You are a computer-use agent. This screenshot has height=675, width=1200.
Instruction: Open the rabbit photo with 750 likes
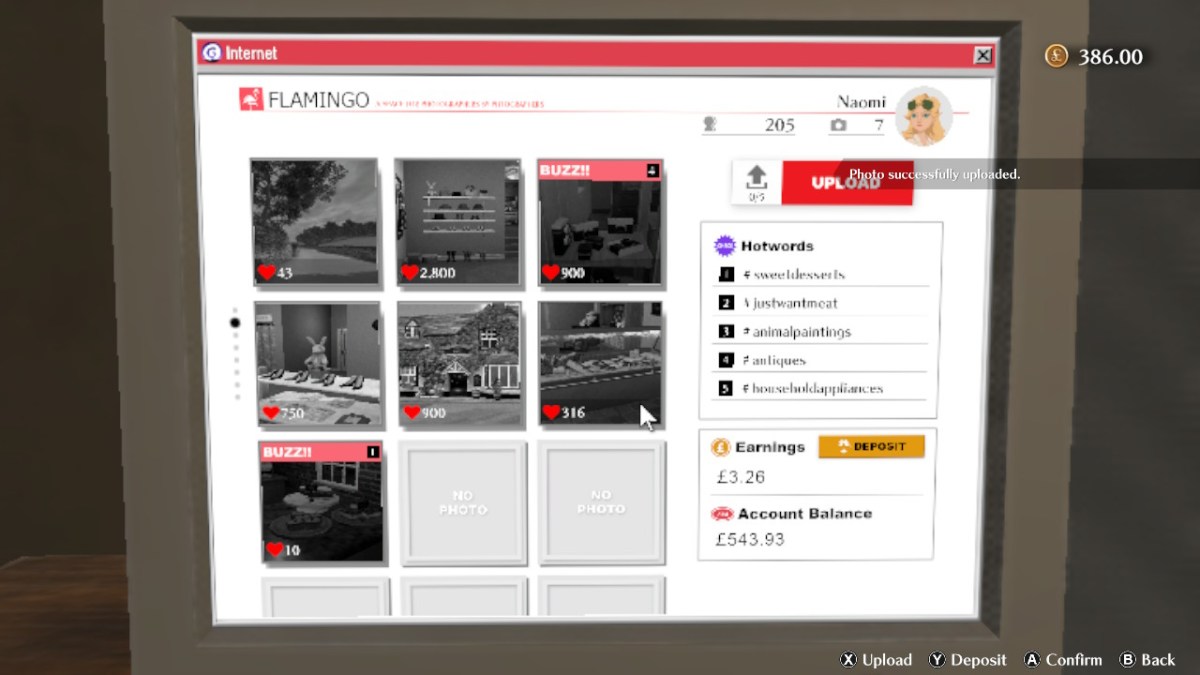click(x=317, y=364)
